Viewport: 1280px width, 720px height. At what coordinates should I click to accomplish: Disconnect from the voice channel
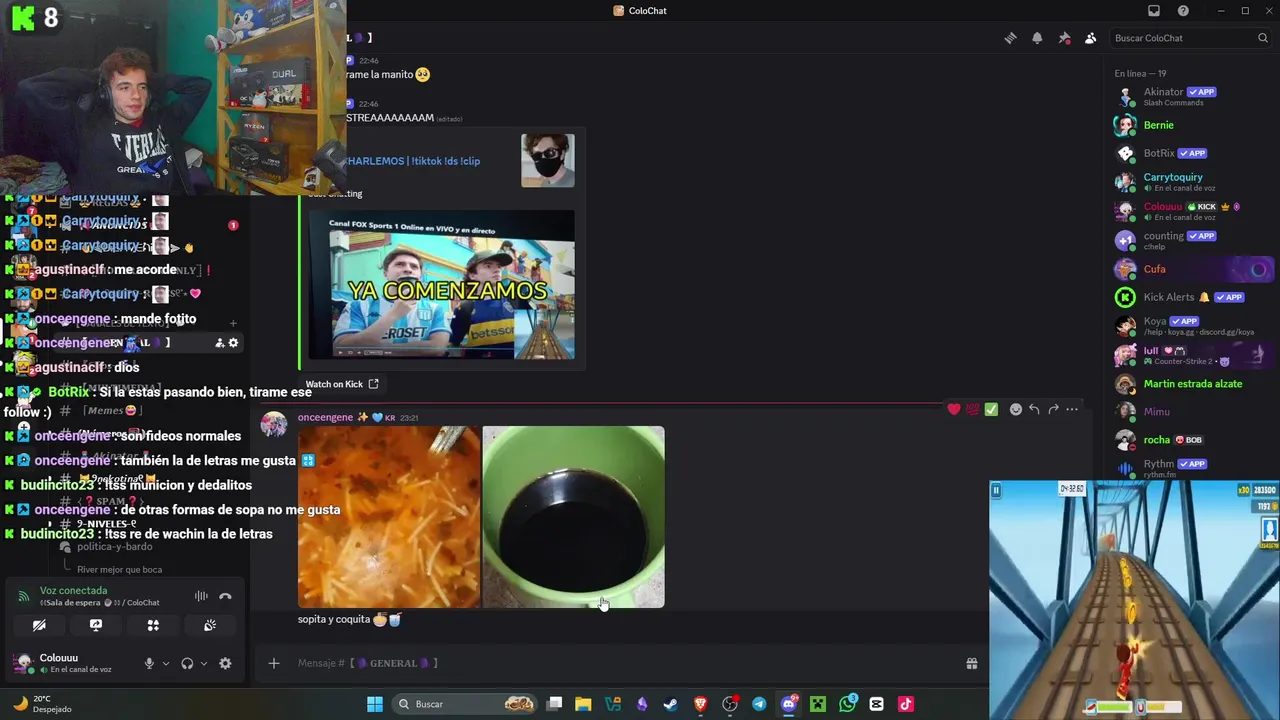tap(225, 596)
